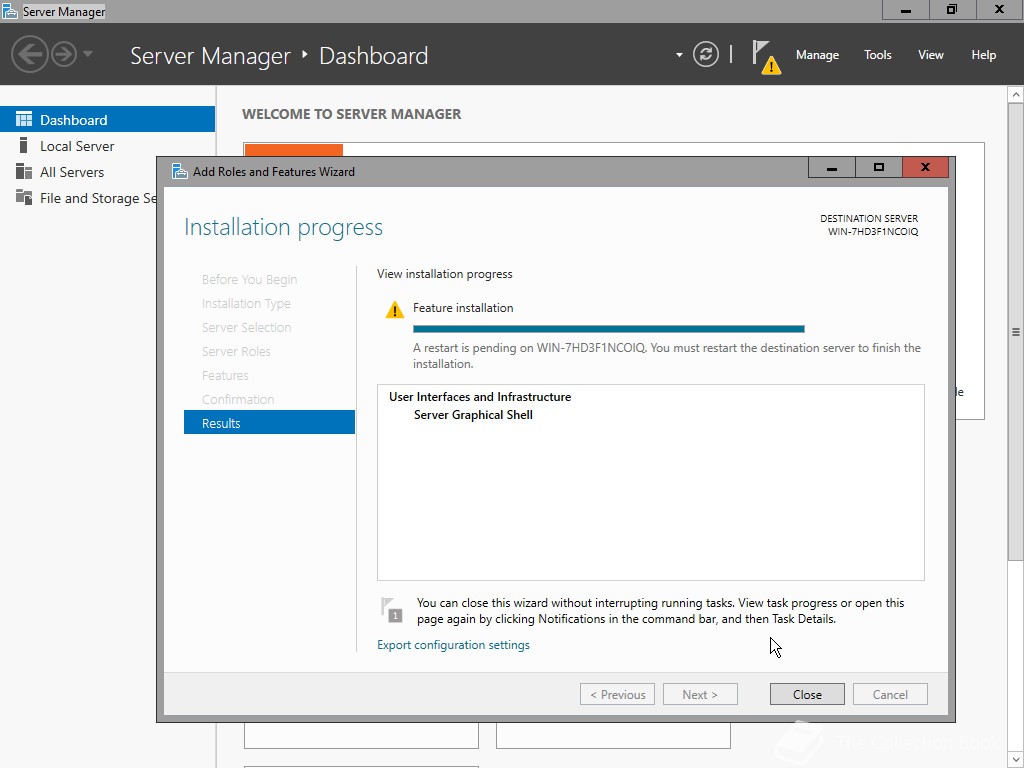Click the notifications flag icon in wizard
Viewport: 1024px width, 768px height.
391,609
